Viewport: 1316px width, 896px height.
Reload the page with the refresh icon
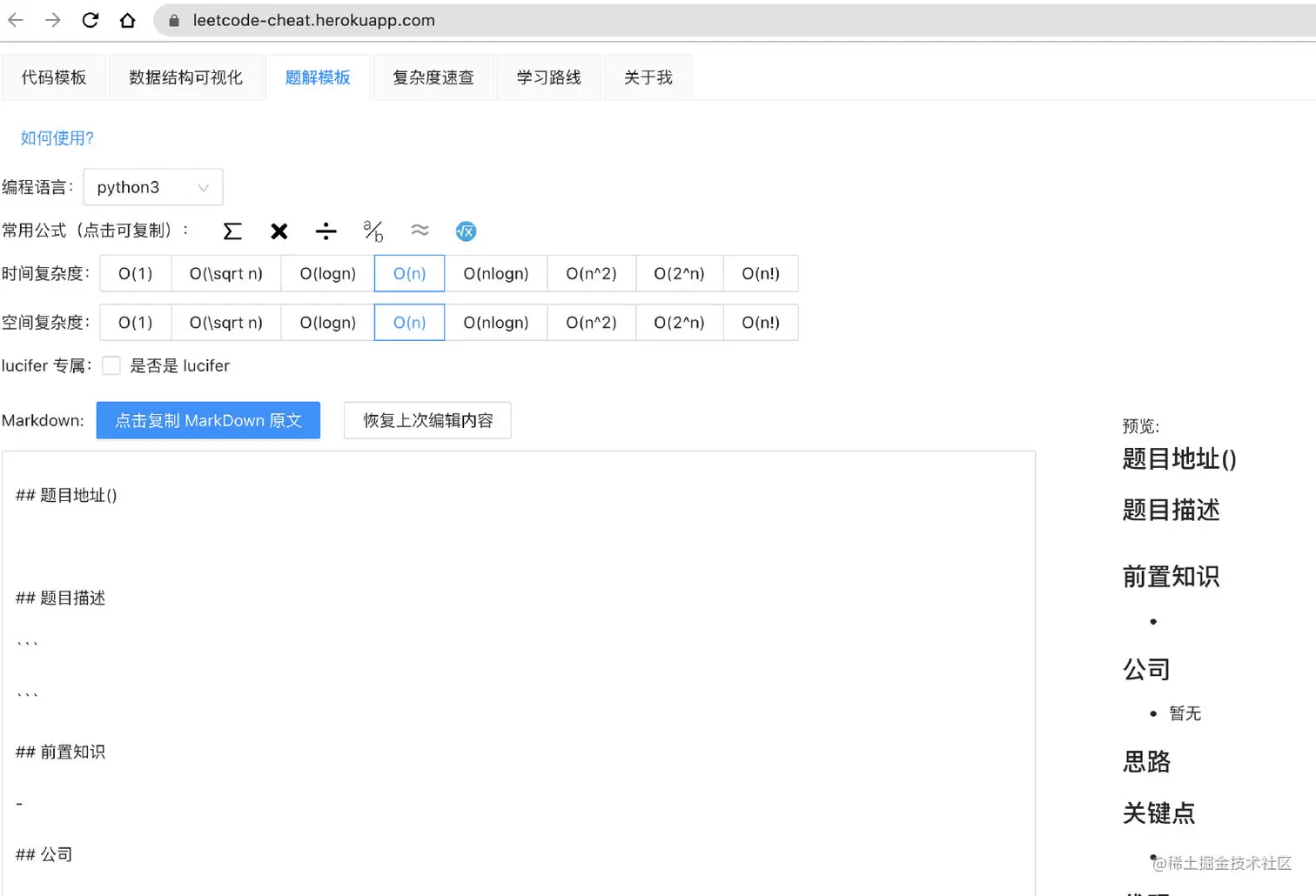pyautogui.click(x=91, y=20)
